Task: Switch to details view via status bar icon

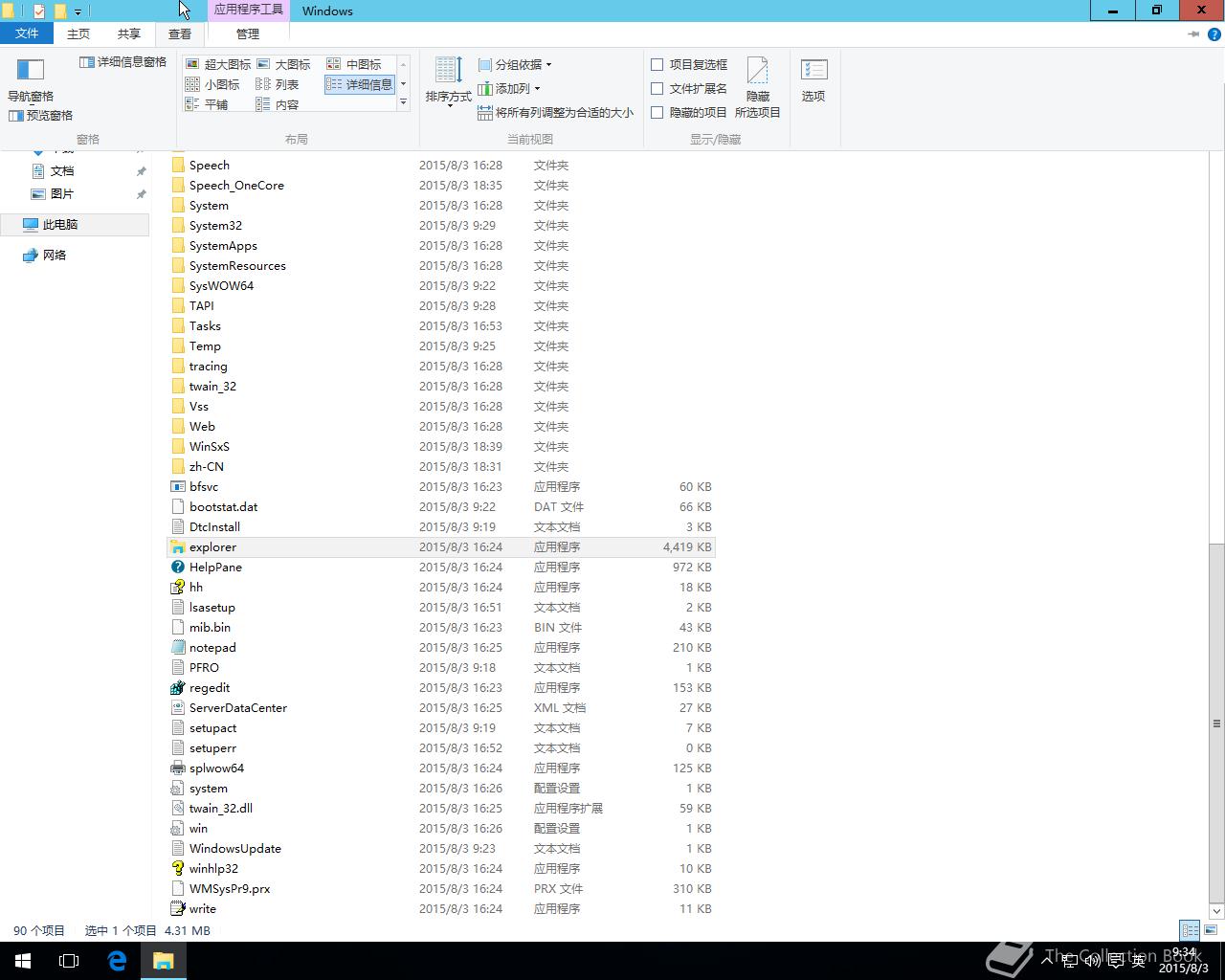Action: pyautogui.click(x=1190, y=930)
